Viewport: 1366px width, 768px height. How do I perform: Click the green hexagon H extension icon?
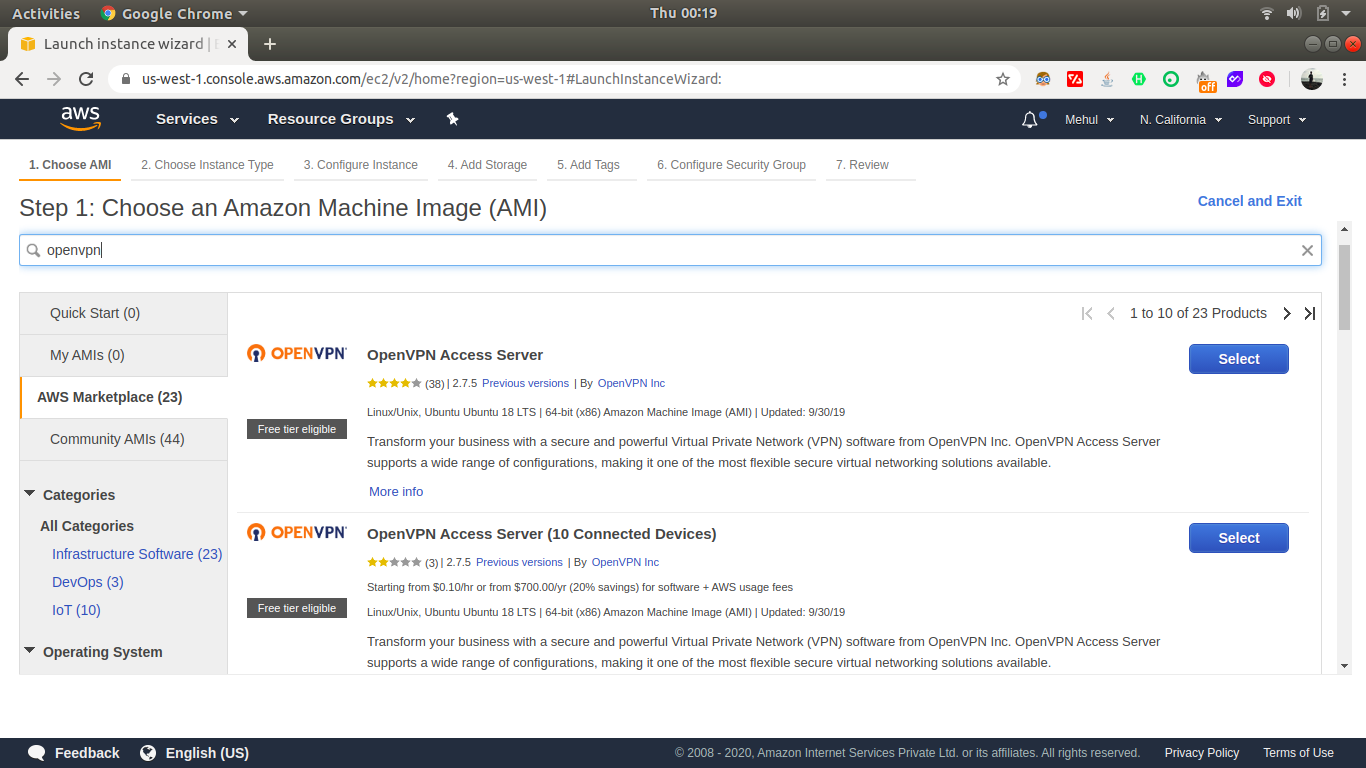click(x=1139, y=79)
